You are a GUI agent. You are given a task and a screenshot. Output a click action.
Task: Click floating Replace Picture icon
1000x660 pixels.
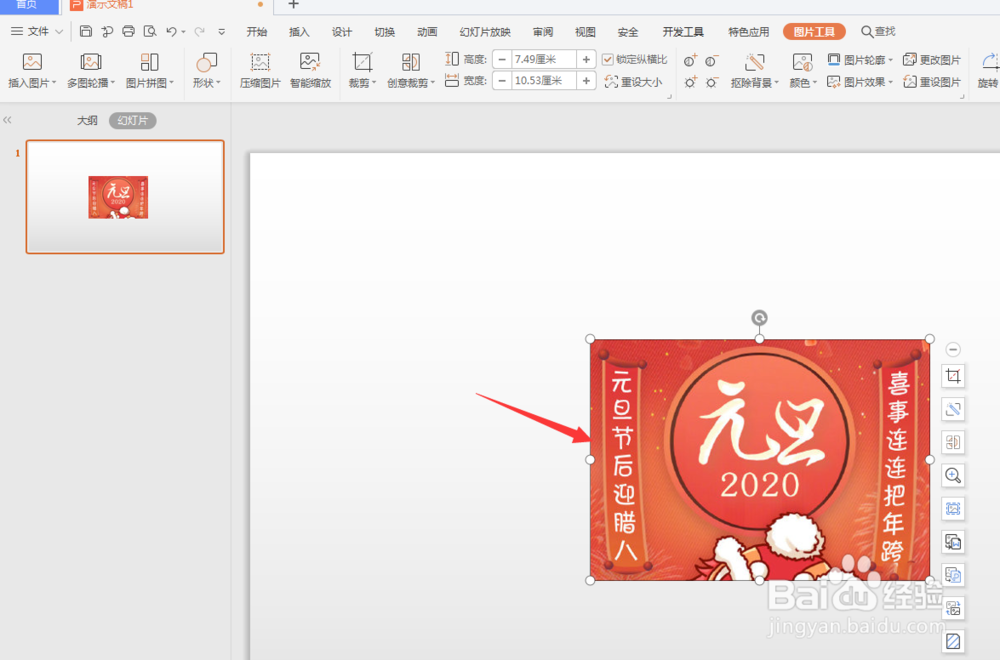(953, 608)
